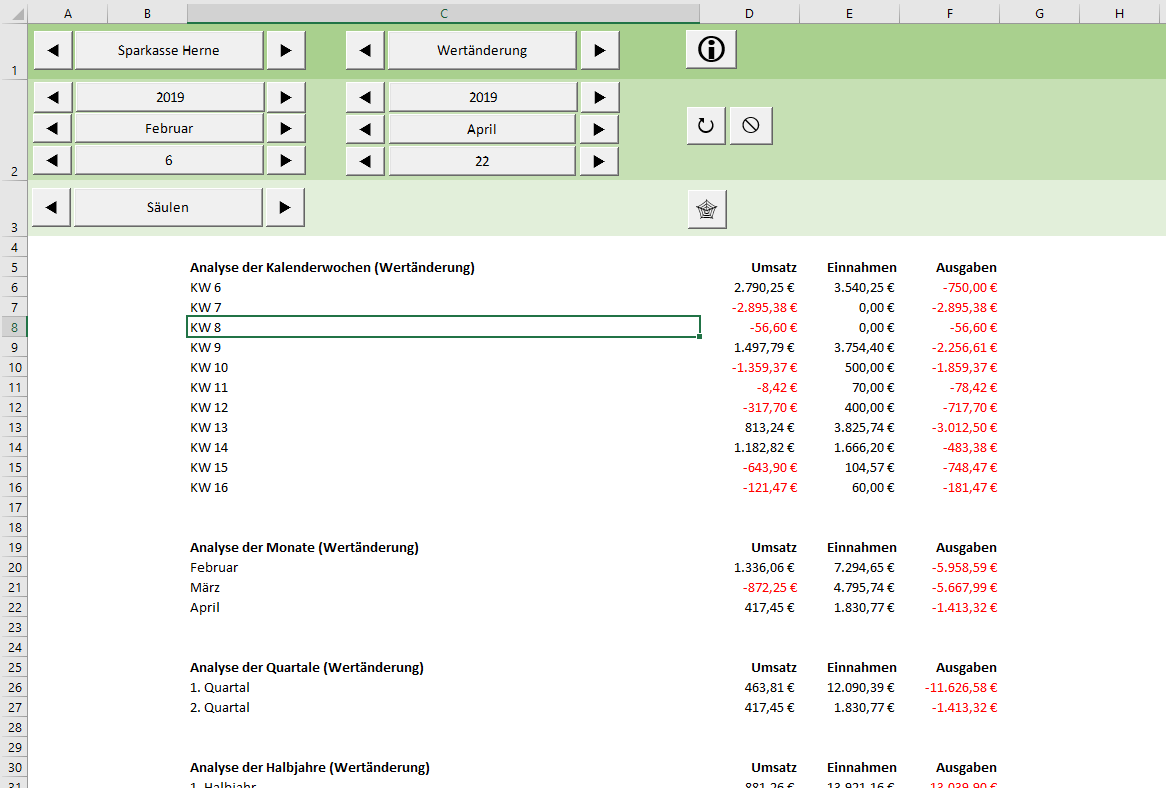The image size is (1166, 788).
Task: Select column H header
Action: (x=1119, y=13)
